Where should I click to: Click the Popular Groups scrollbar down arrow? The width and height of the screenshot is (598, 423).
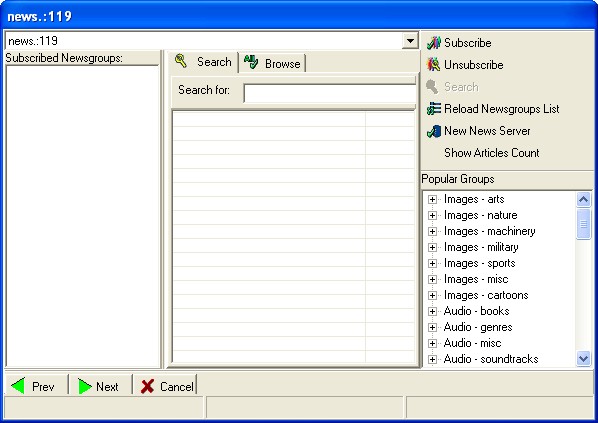click(x=584, y=359)
